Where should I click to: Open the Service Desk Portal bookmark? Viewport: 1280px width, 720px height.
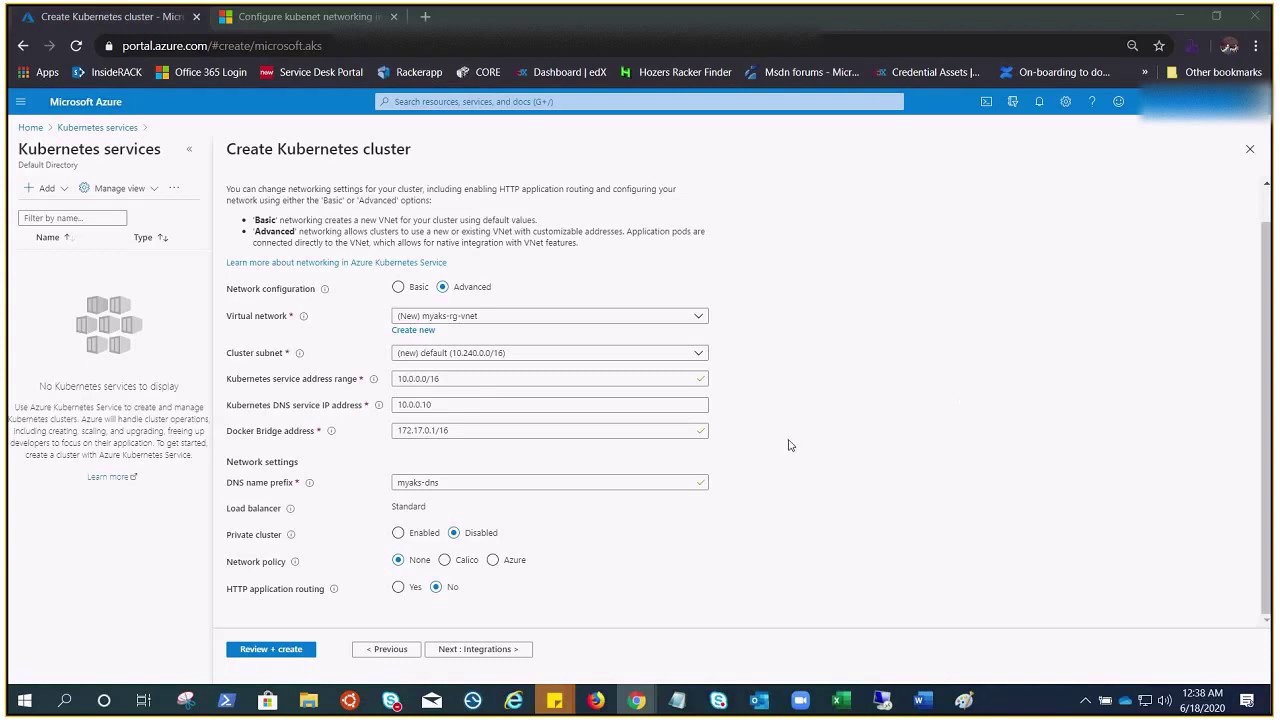(x=311, y=72)
